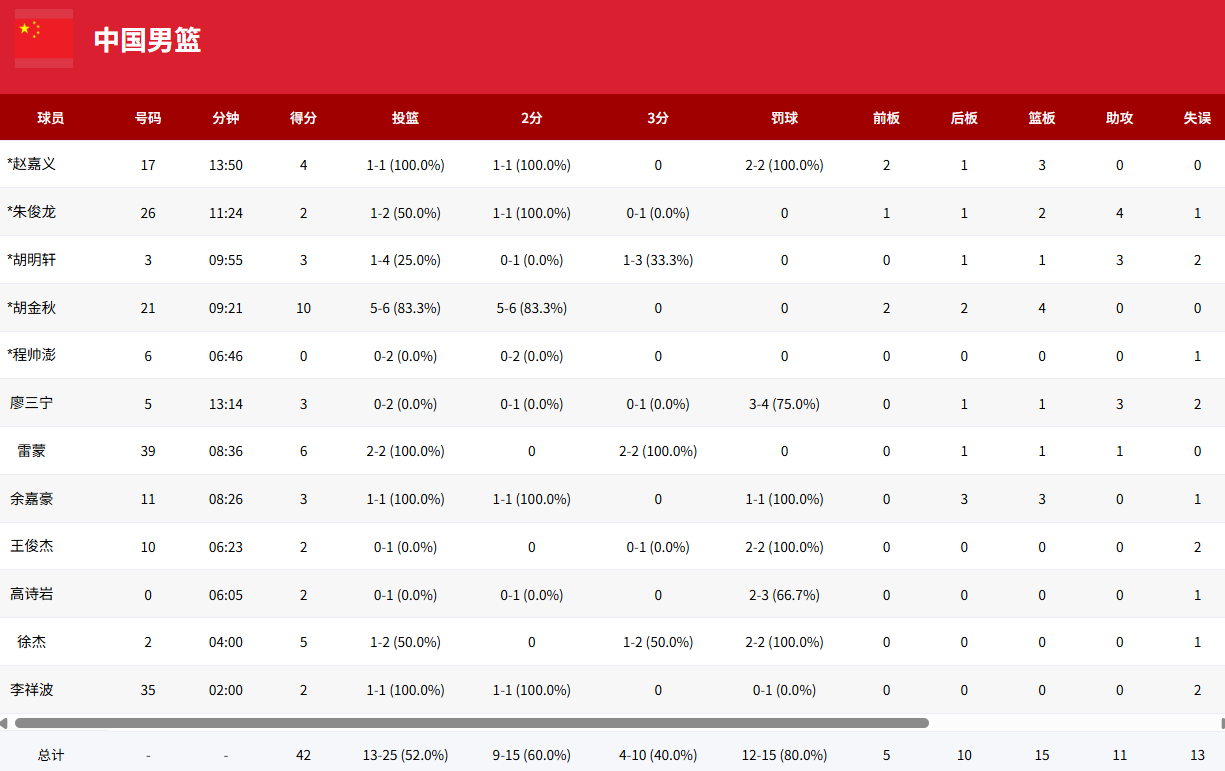The width and height of the screenshot is (1225, 771).
Task: Click 李祥波's free throws 0-1 (0.0%)
Action: (785, 690)
